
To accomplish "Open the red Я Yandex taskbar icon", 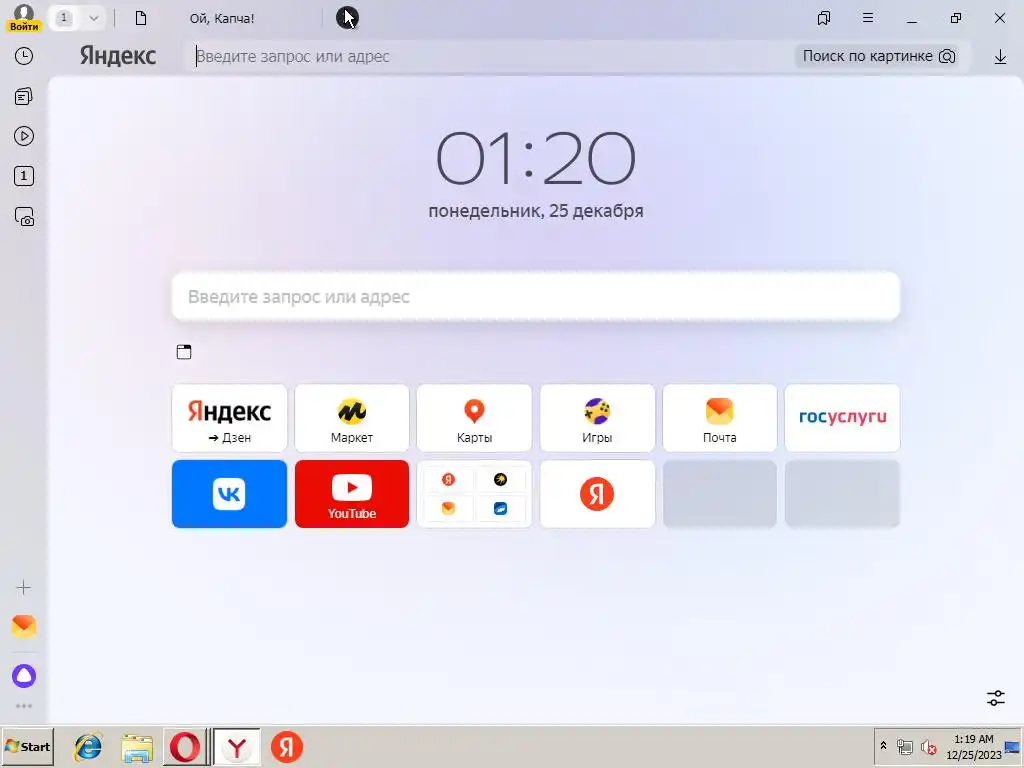I will point(287,747).
